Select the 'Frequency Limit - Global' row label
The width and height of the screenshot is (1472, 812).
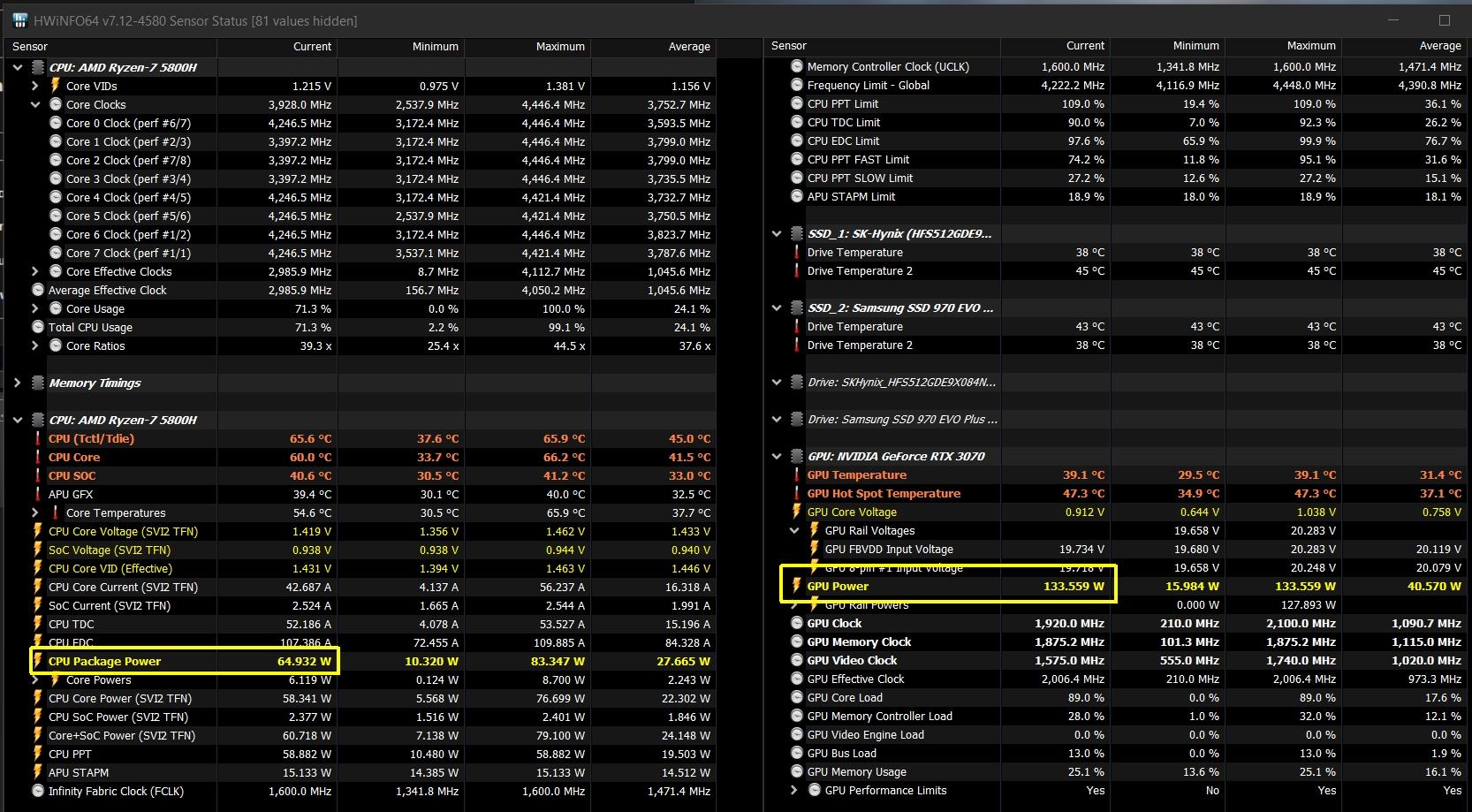point(869,85)
